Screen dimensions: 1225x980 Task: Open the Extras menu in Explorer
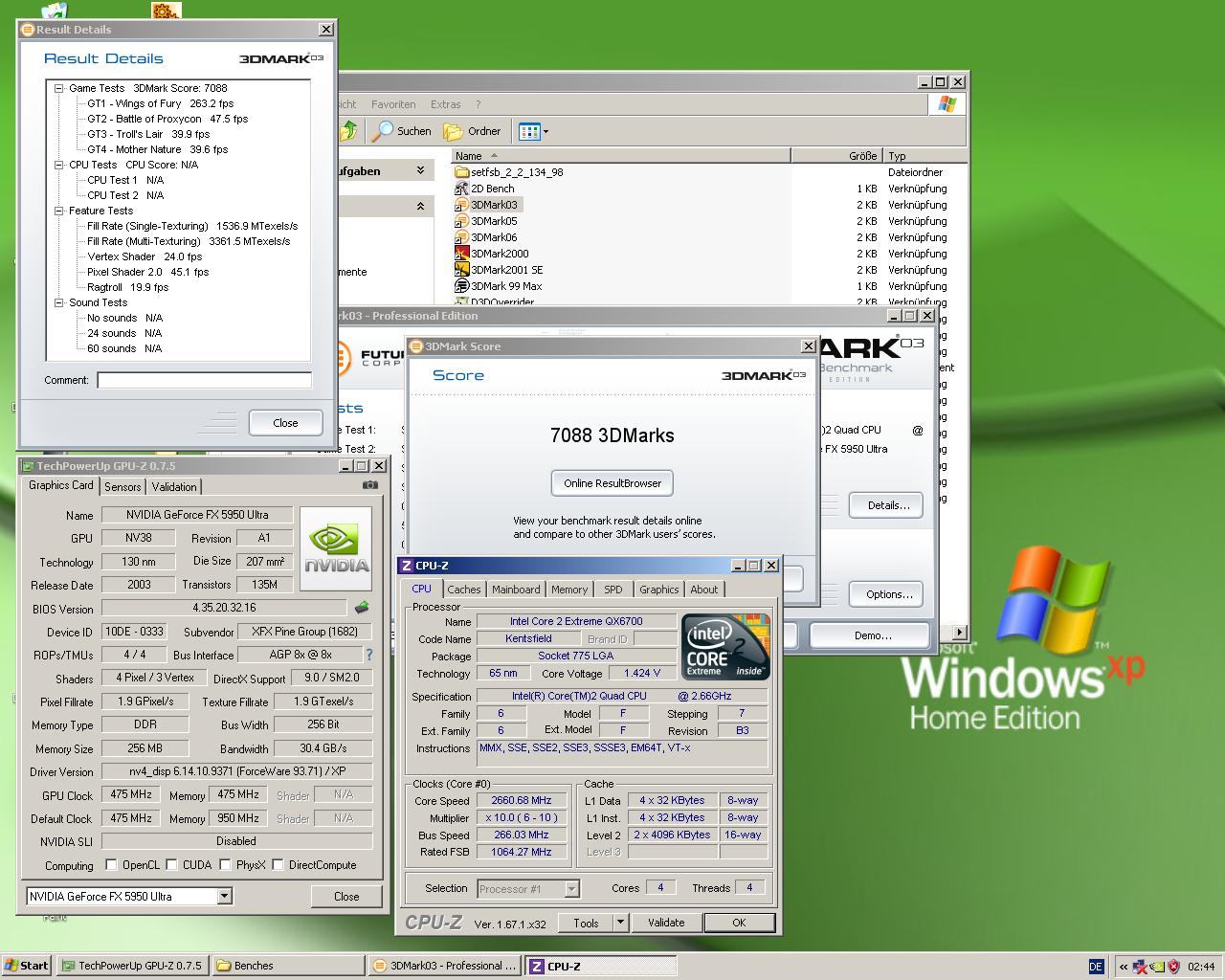click(x=446, y=104)
